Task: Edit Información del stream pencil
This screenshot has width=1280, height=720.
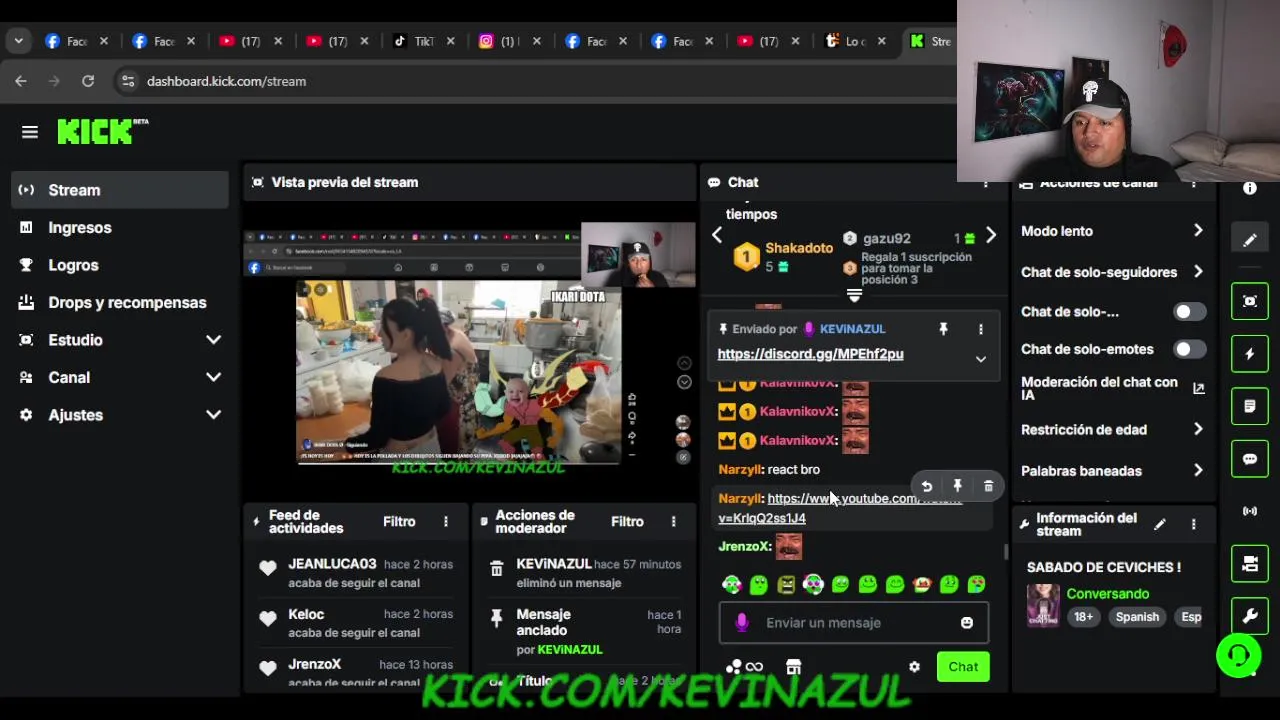Action: click(x=1159, y=524)
